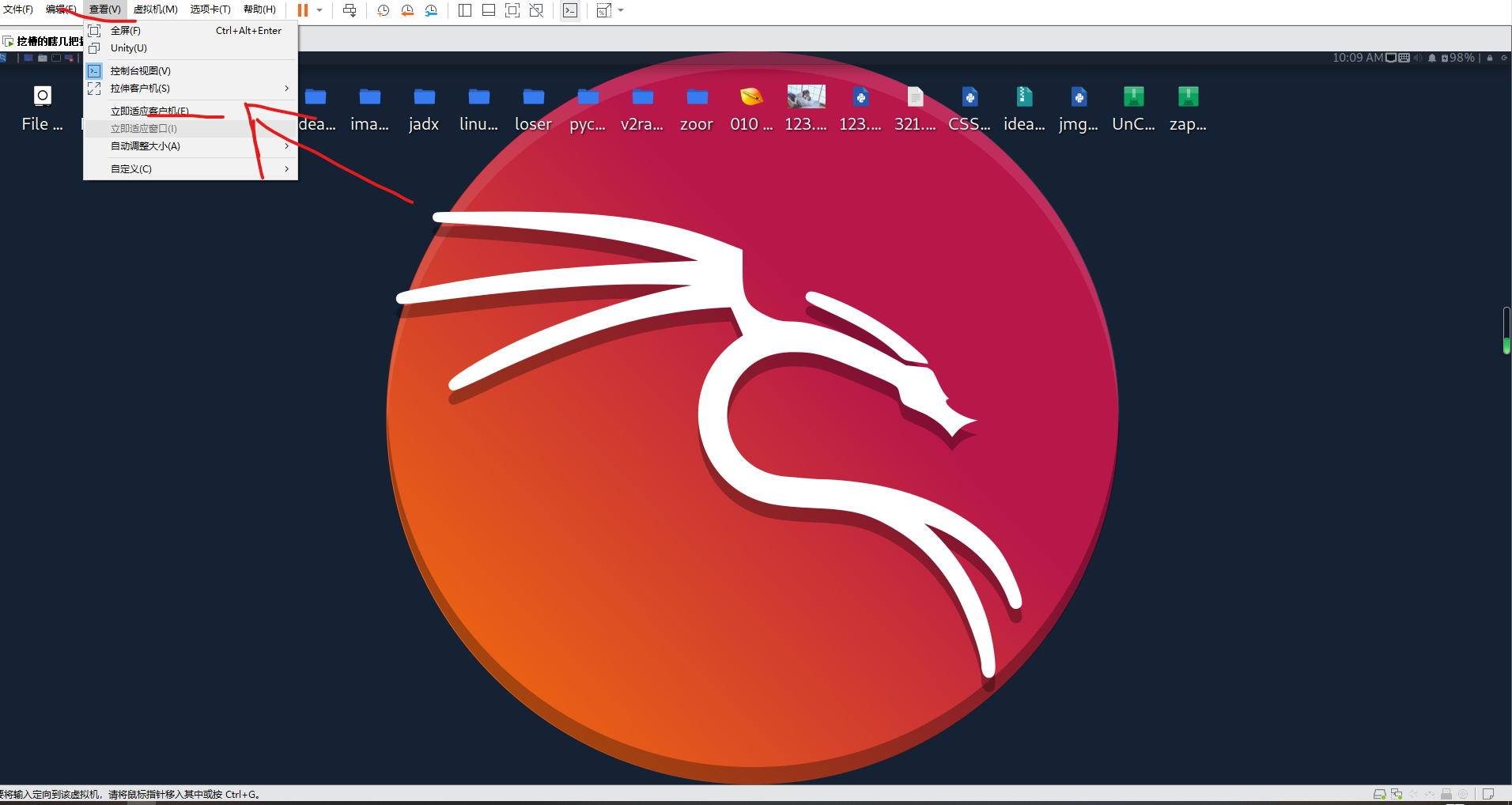Click 立即适应客户机 menu item
This screenshot has width=1512, height=805.
point(191,111)
